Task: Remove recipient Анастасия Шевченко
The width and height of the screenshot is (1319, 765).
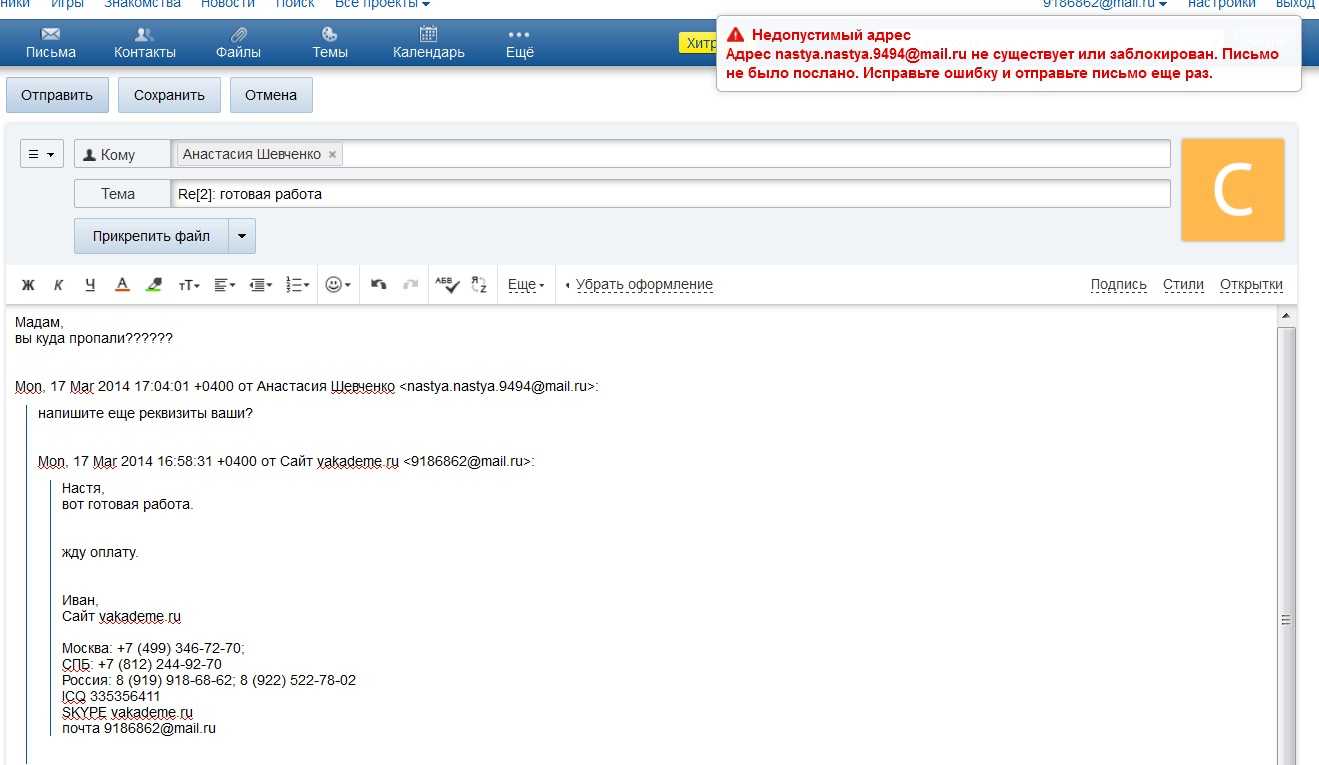Action: [x=333, y=155]
